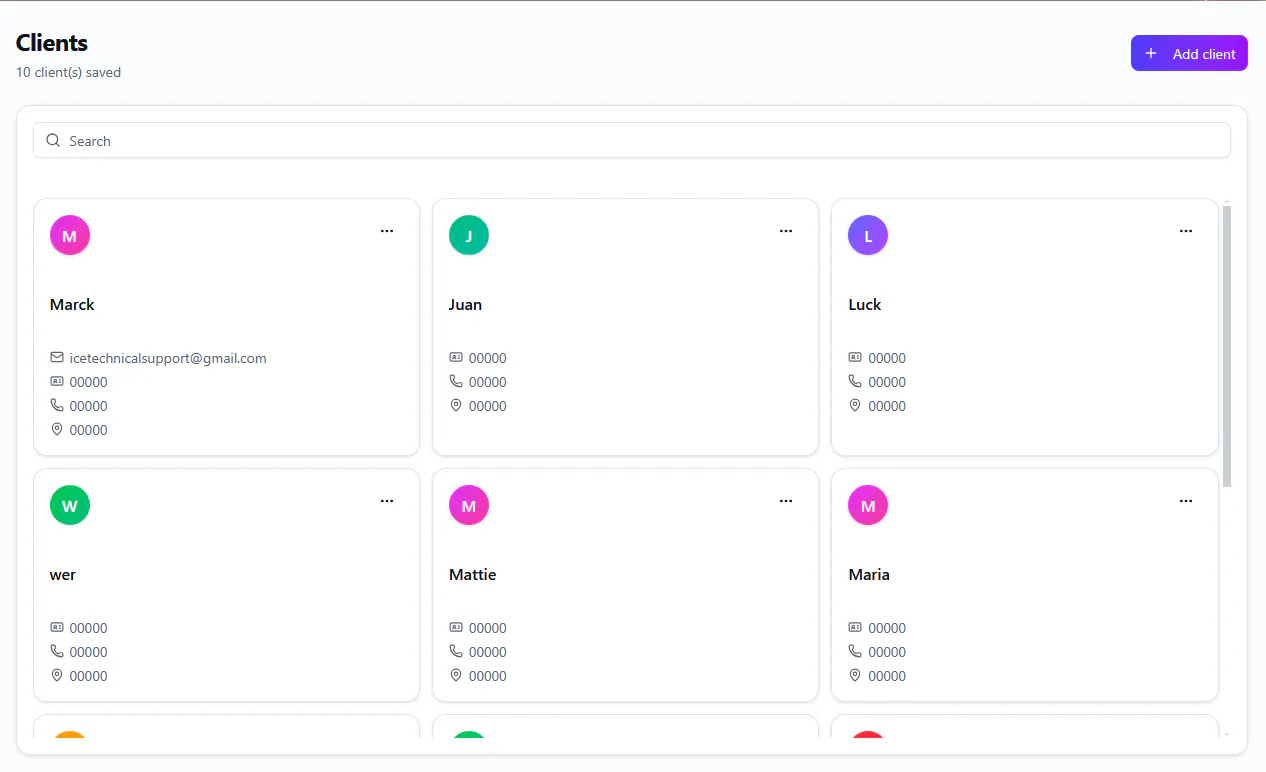Open the three-dot menu on Luck's card

[1186, 231]
